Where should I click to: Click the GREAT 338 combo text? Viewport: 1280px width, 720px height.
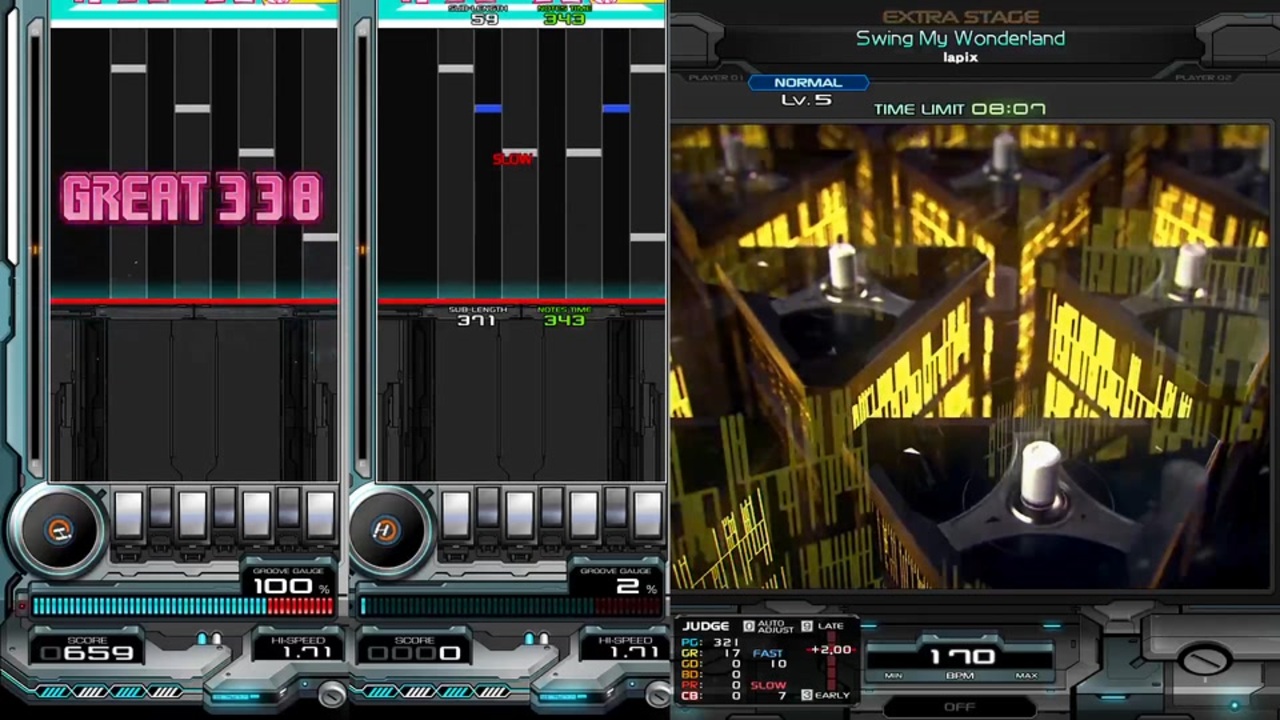(192, 198)
